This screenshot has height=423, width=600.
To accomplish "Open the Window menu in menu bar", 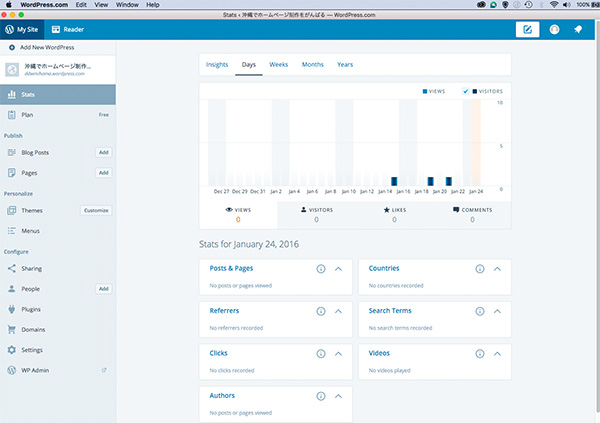I will pos(127,5).
